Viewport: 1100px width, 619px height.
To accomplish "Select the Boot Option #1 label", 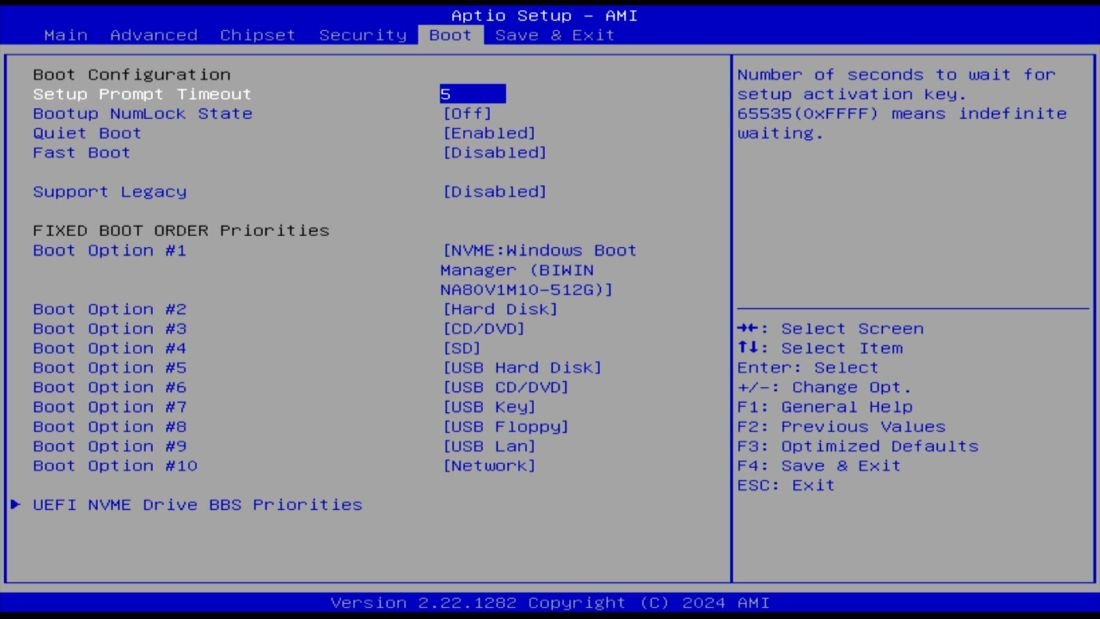I will 109,251.
